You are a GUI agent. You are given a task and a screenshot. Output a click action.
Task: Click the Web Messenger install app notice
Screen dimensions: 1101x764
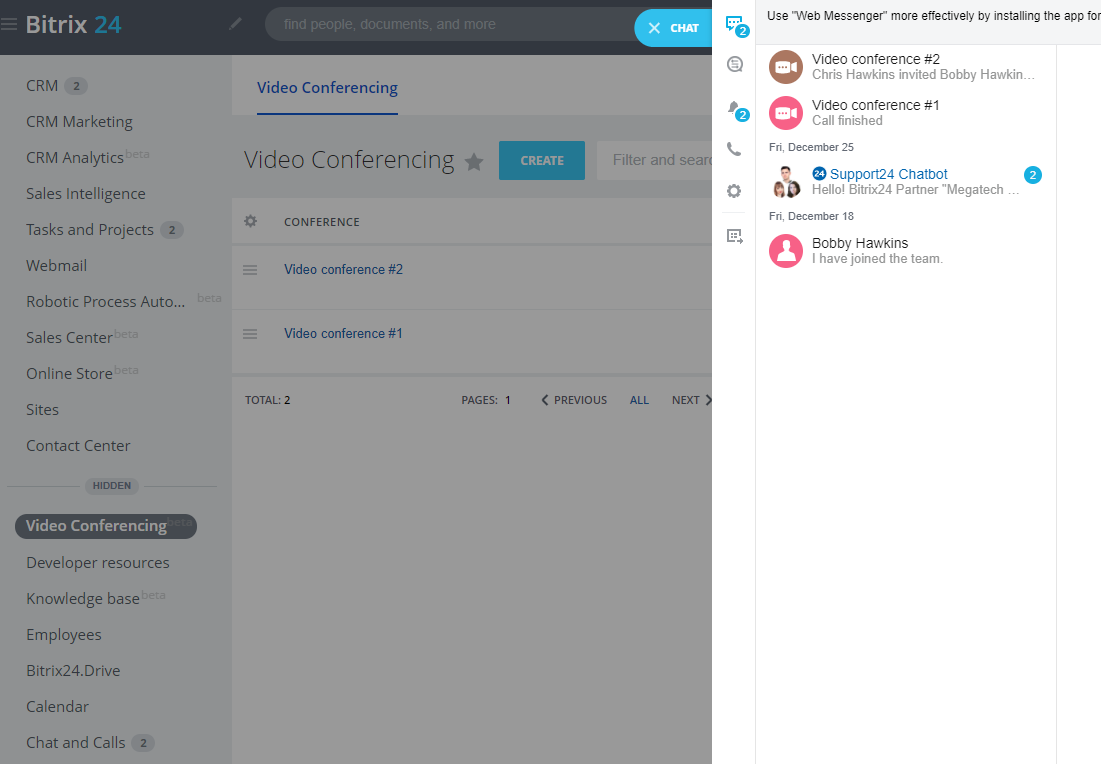[x=933, y=15]
